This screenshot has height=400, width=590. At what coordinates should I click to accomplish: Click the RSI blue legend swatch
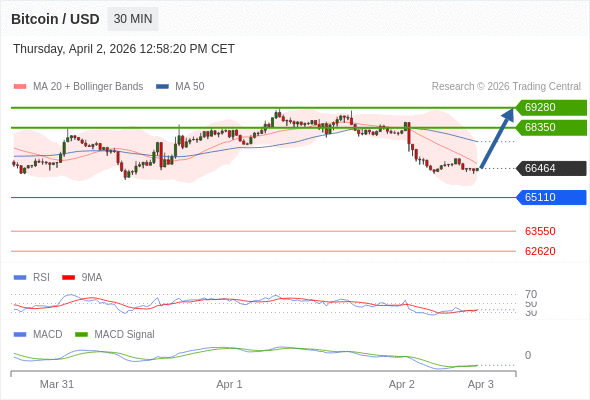20,278
